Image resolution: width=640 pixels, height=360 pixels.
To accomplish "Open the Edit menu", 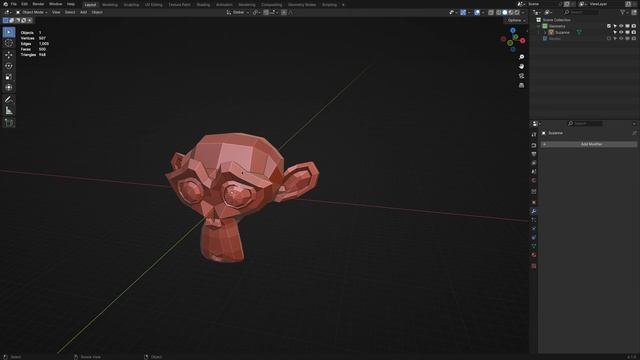I will coord(24,4).
